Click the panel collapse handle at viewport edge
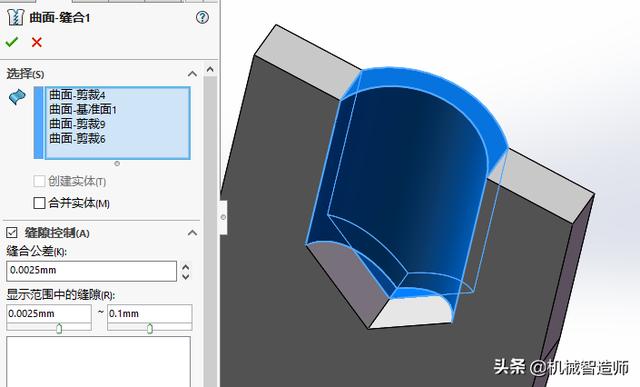This screenshot has height=387, width=640. click(x=223, y=217)
